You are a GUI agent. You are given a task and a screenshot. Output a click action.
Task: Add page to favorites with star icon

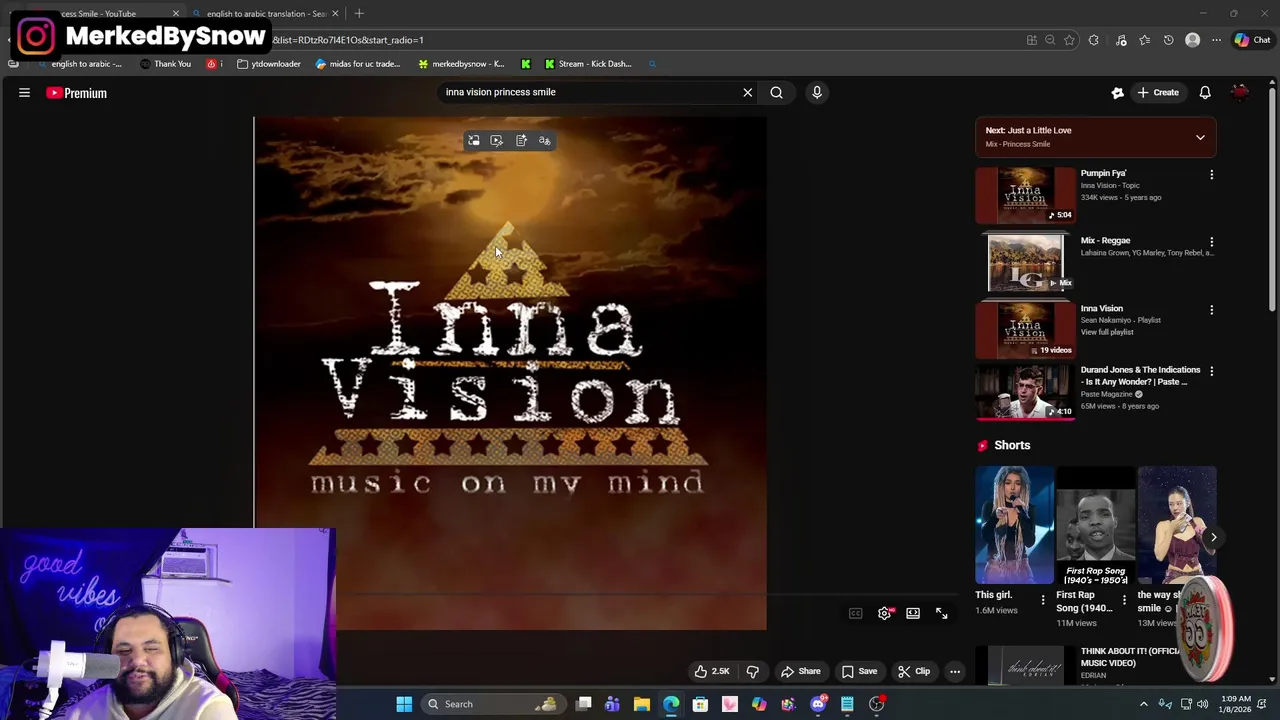coord(1069,40)
